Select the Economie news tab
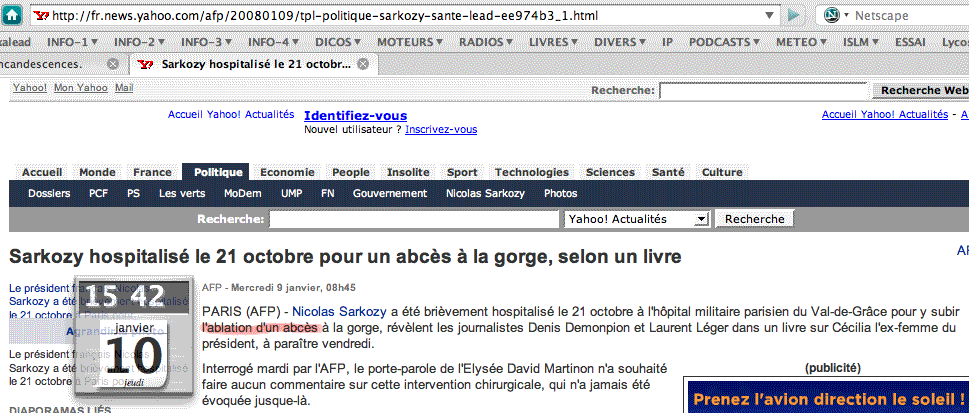969x413 pixels. (287, 172)
